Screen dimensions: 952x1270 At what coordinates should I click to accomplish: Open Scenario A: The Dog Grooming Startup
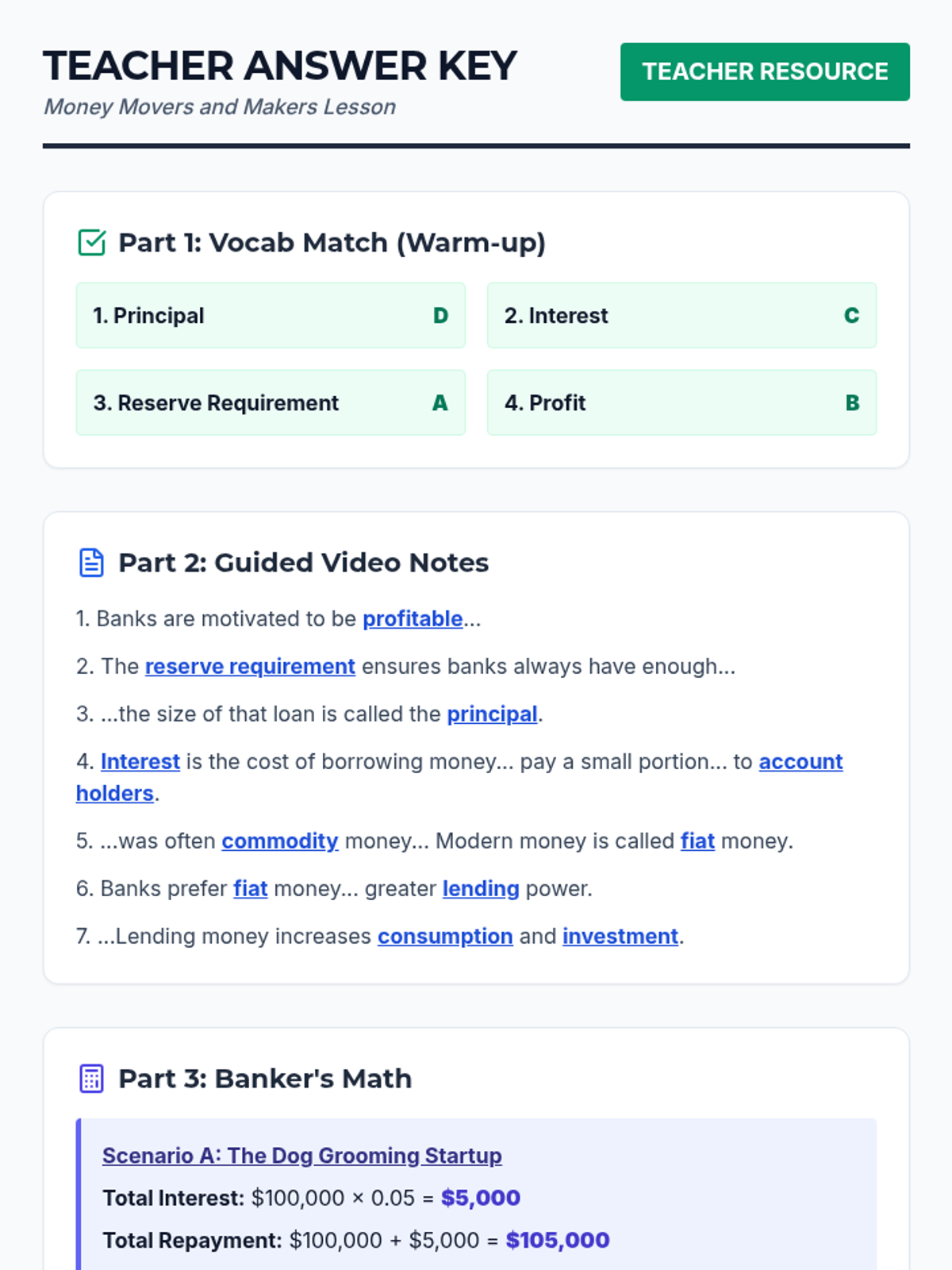pos(302,1156)
